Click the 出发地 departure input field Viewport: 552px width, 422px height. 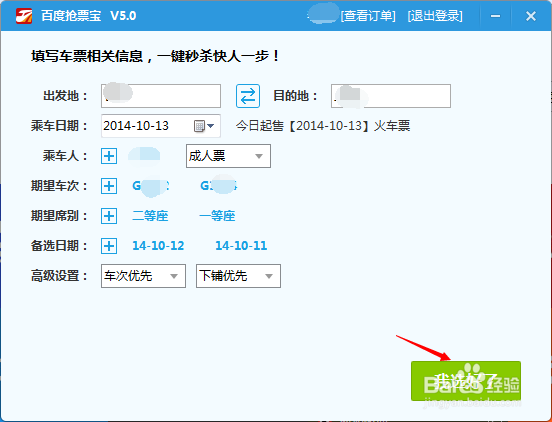(x=161, y=96)
